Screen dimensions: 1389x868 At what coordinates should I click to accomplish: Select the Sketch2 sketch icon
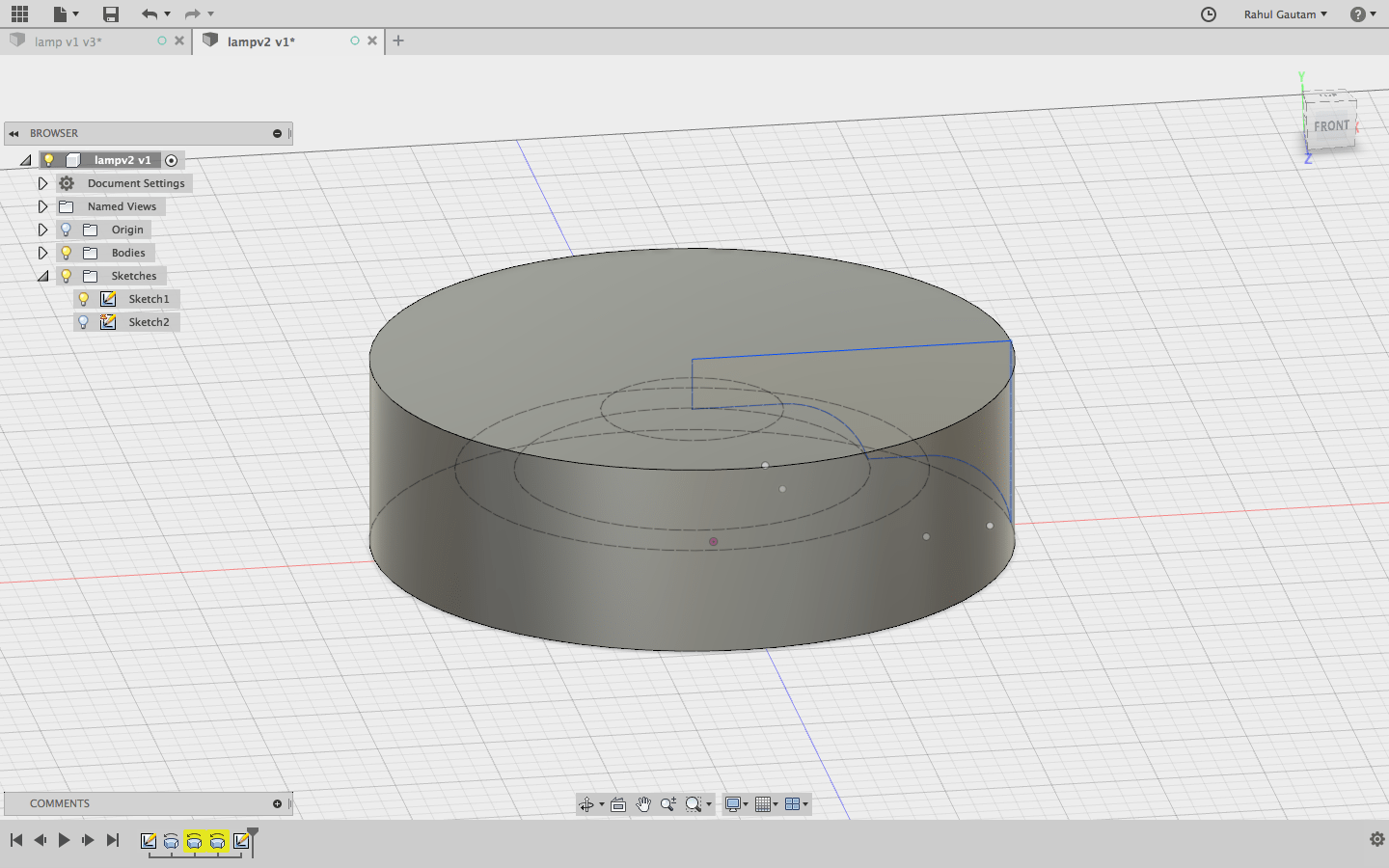108,322
